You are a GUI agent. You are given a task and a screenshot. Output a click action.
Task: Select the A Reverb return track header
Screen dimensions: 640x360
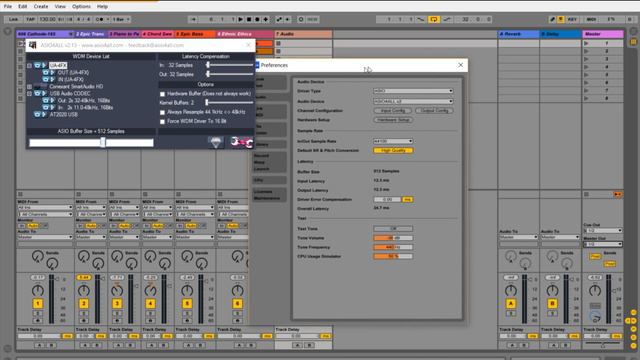(518, 34)
